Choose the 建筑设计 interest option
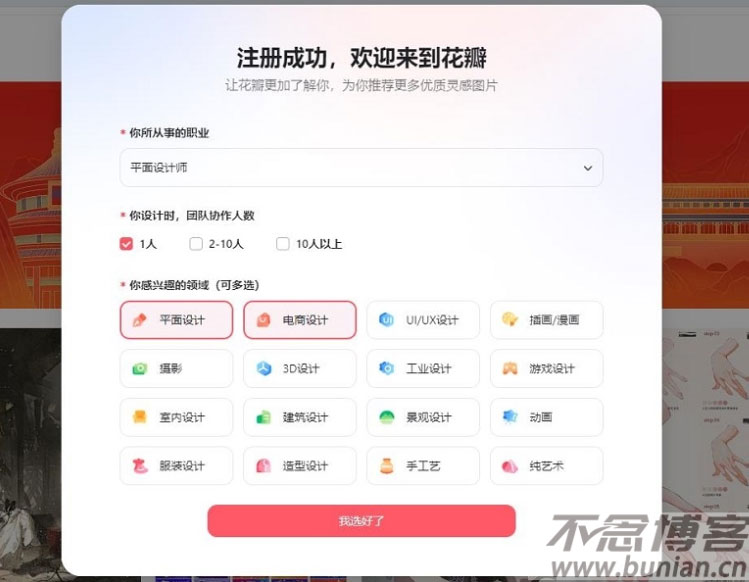Image resolution: width=749 pixels, height=582 pixels. coord(300,417)
